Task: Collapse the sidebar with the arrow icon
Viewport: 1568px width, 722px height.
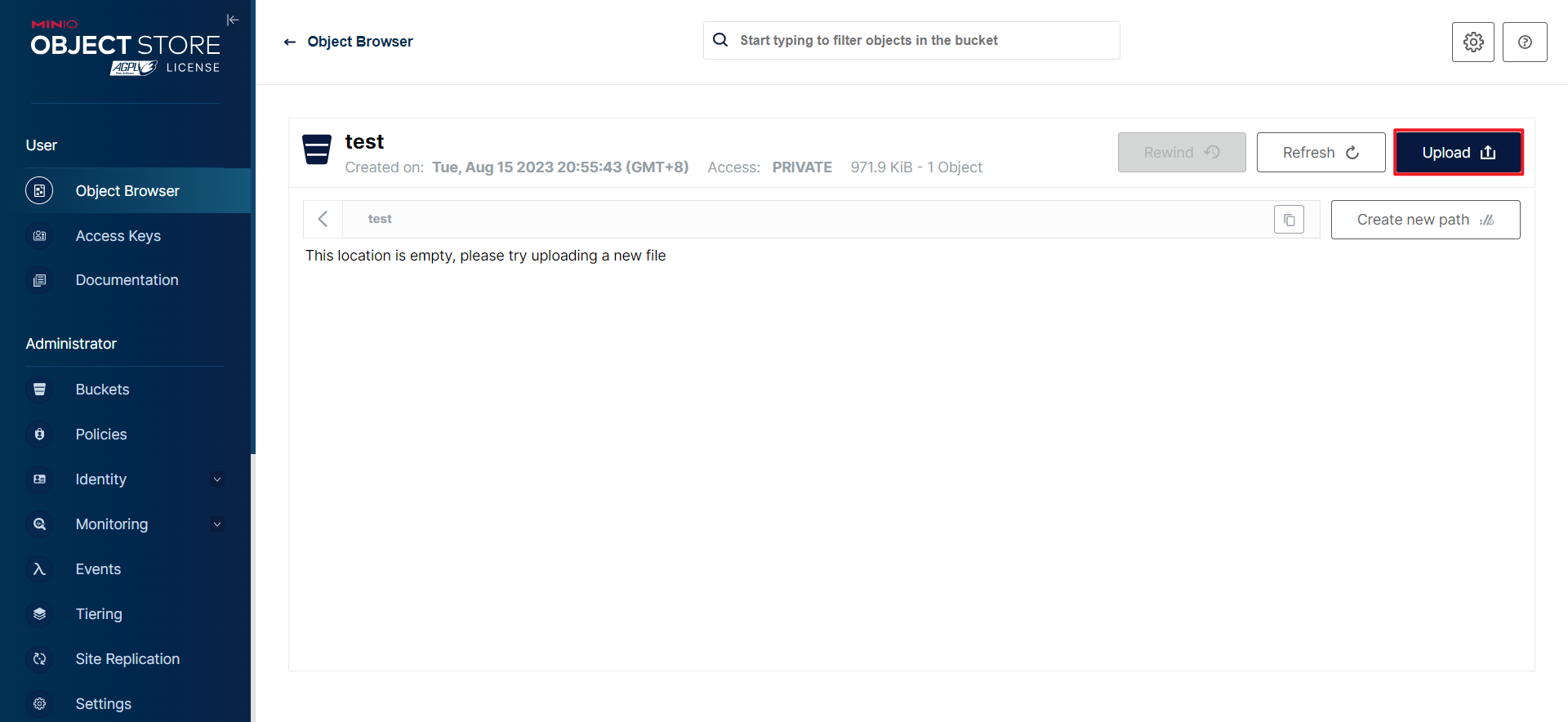Action: [233, 20]
